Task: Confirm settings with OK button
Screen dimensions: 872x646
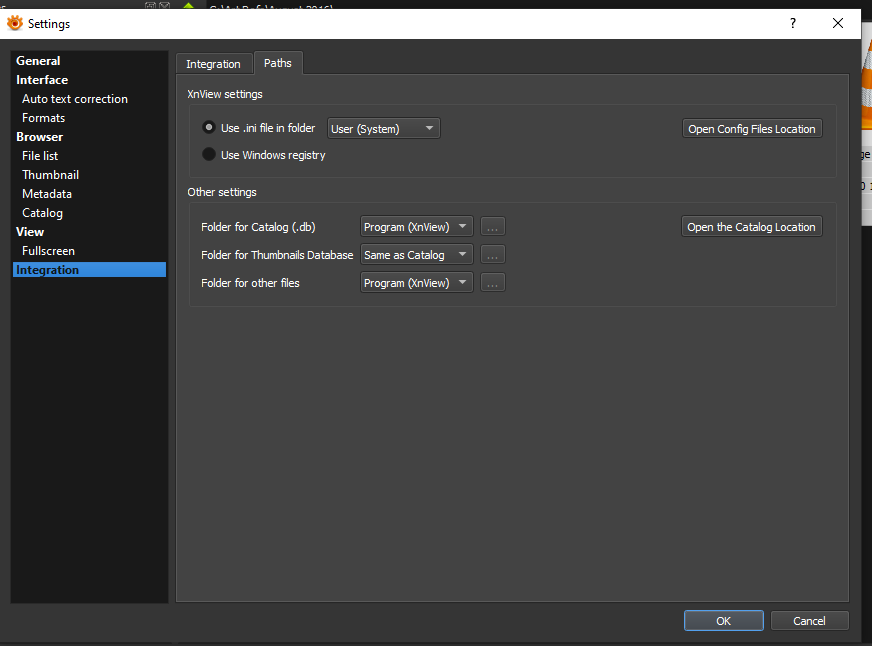Action: coord(723,621)
